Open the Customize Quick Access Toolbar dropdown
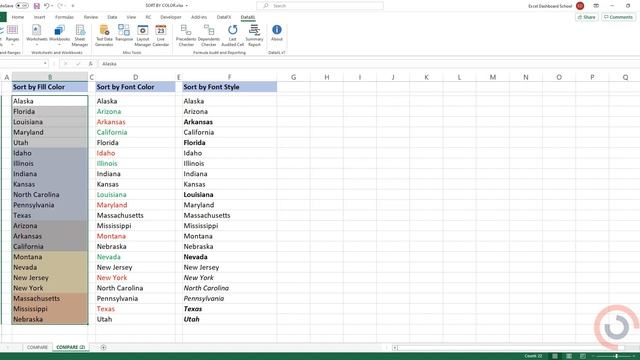Image resolution: width=640 pixels, height=360 pixels. coord(73,6)
